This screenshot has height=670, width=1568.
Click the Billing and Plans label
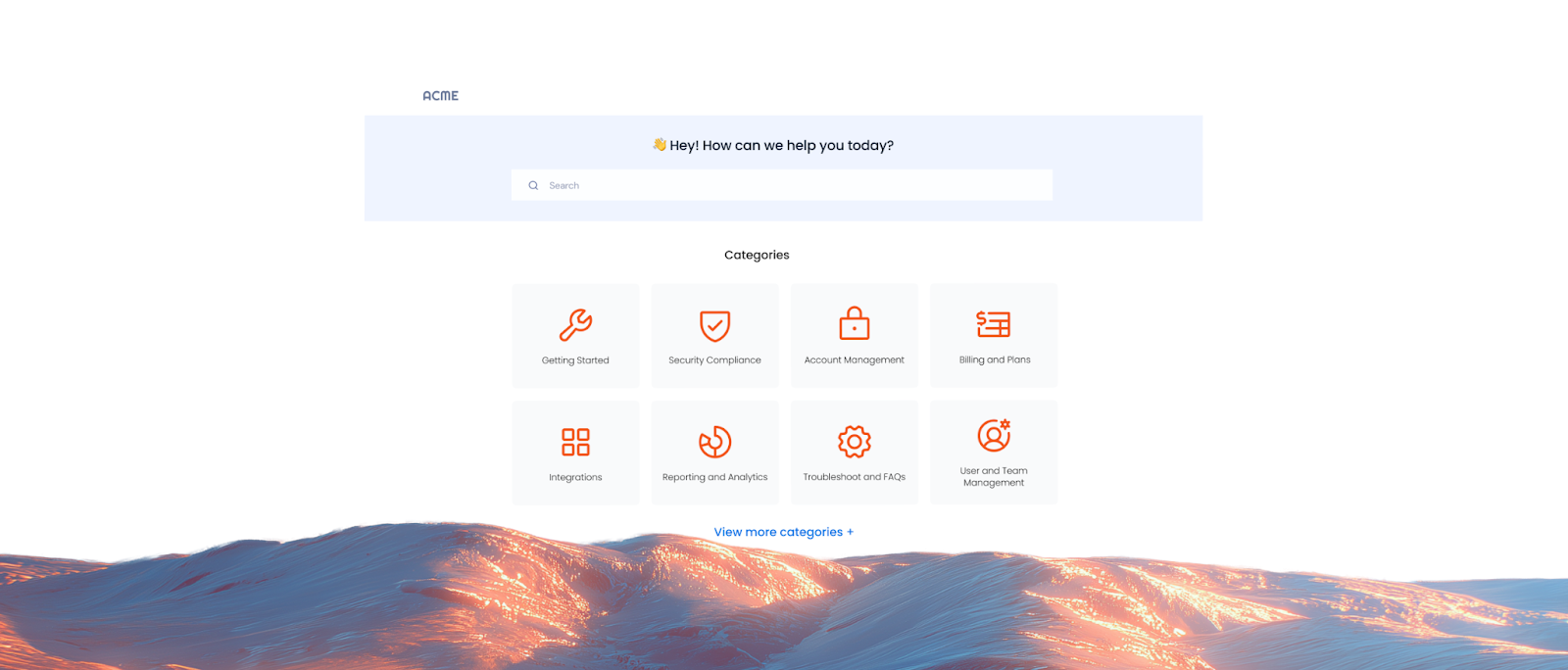point(995,359)
